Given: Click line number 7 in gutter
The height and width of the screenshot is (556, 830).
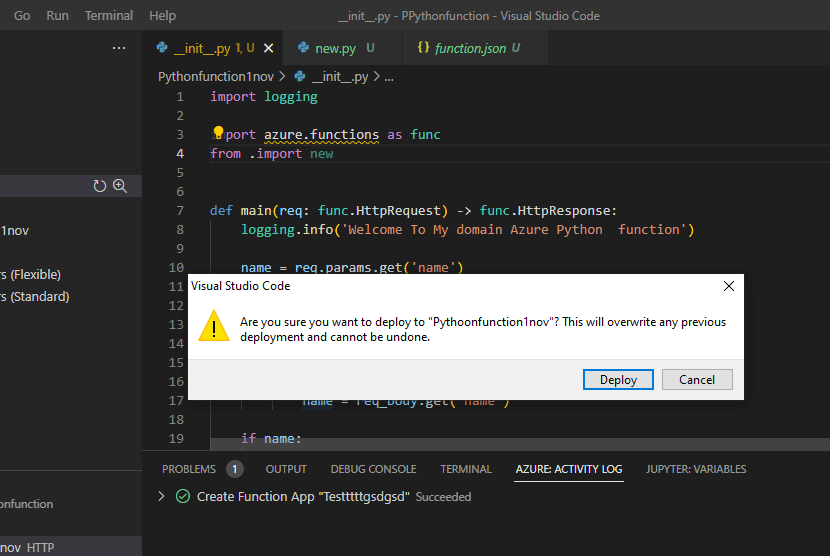Looking at the screenshot, I should click(x=180, y=211).
